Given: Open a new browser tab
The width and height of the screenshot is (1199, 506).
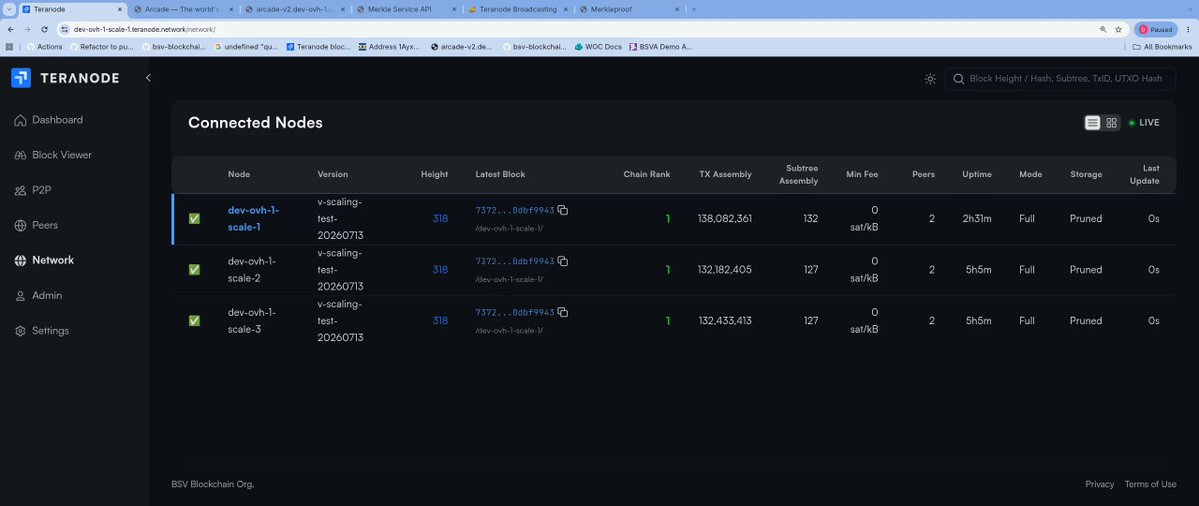Looking at the screenshot, I should pyautogui.click(x=694, y=9).
